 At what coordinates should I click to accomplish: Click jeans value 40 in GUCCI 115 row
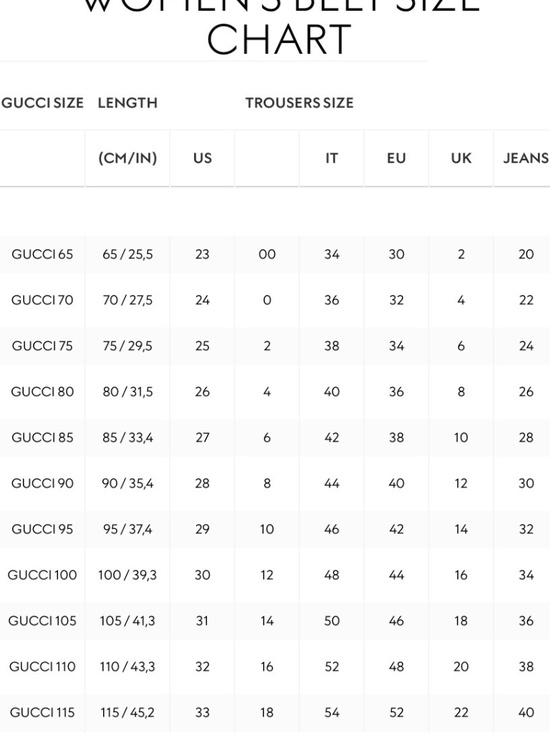point(526,712)
